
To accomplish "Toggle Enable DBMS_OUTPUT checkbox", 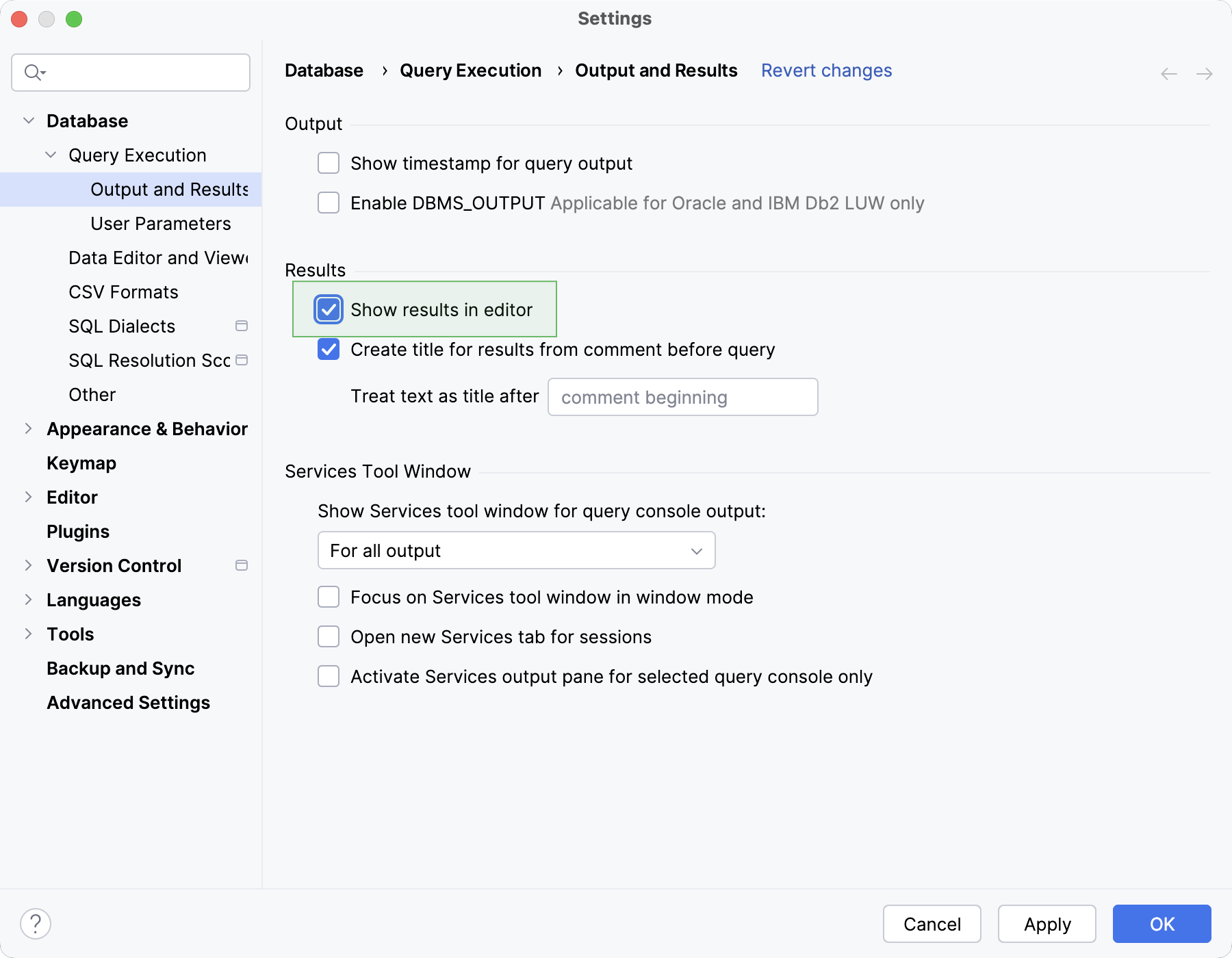I will 329,203.
